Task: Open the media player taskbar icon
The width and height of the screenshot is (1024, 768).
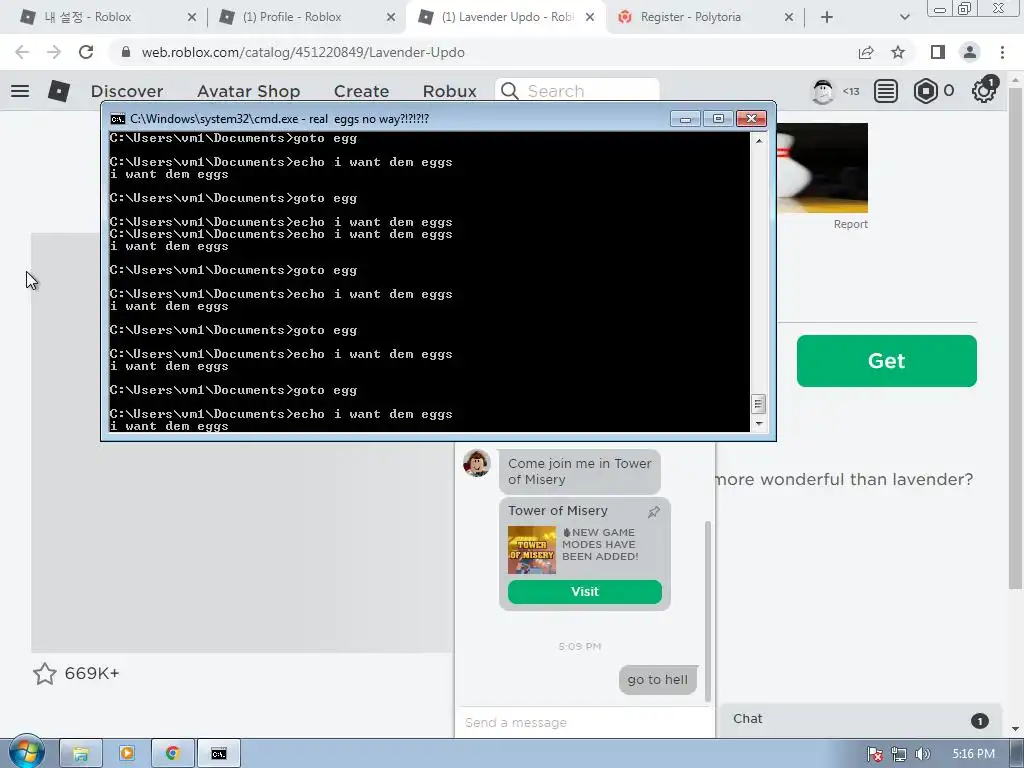Action: 127,754
